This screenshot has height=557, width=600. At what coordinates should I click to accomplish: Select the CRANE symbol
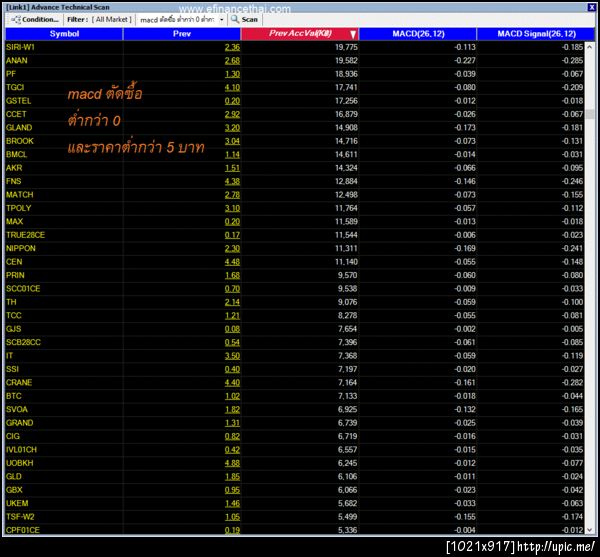19,383
